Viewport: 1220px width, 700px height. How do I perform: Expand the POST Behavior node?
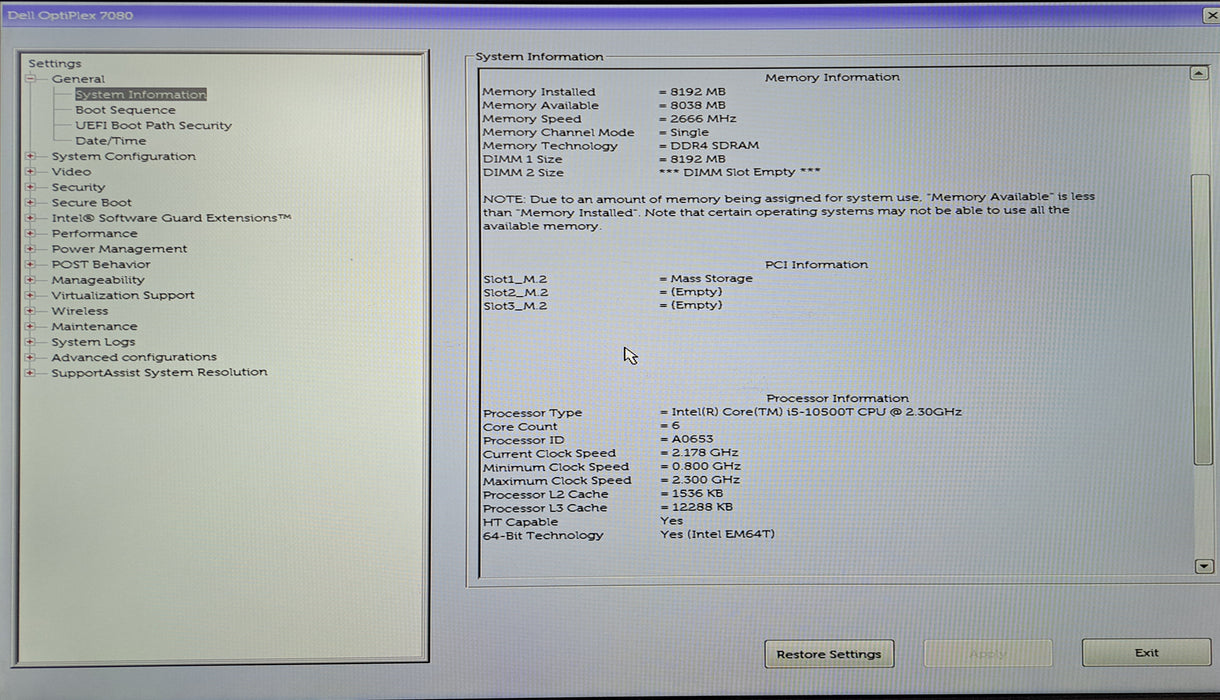coord(31,265)
